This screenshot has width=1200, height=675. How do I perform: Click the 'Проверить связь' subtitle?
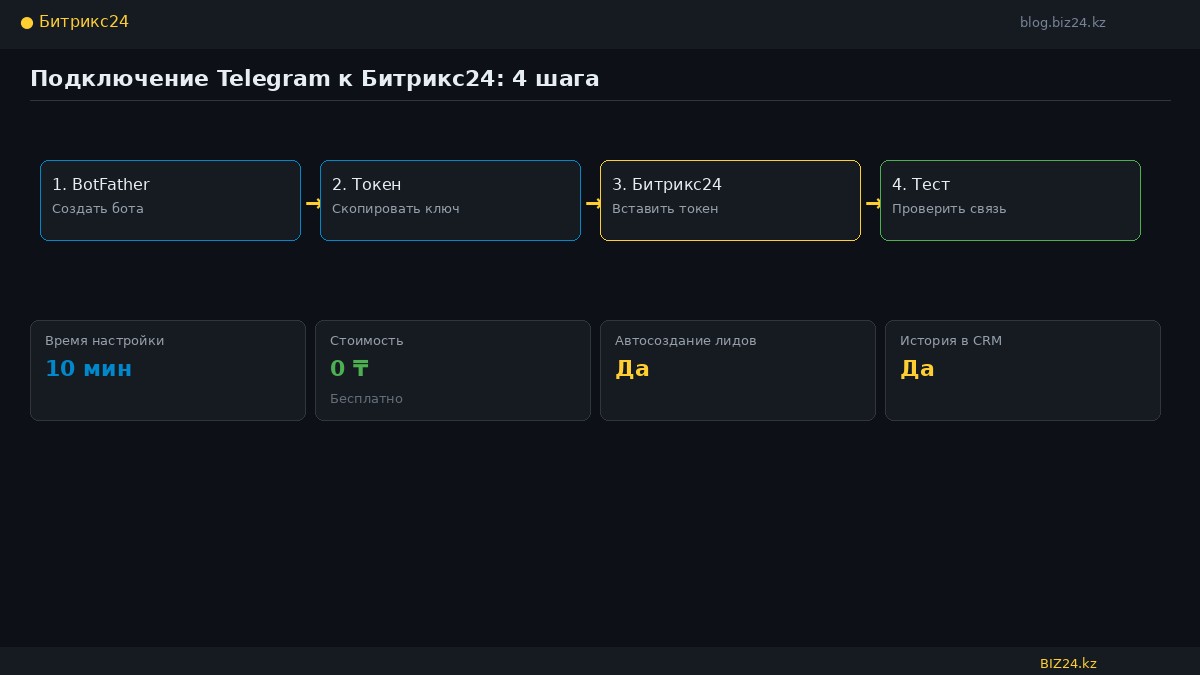coord(949,209)
